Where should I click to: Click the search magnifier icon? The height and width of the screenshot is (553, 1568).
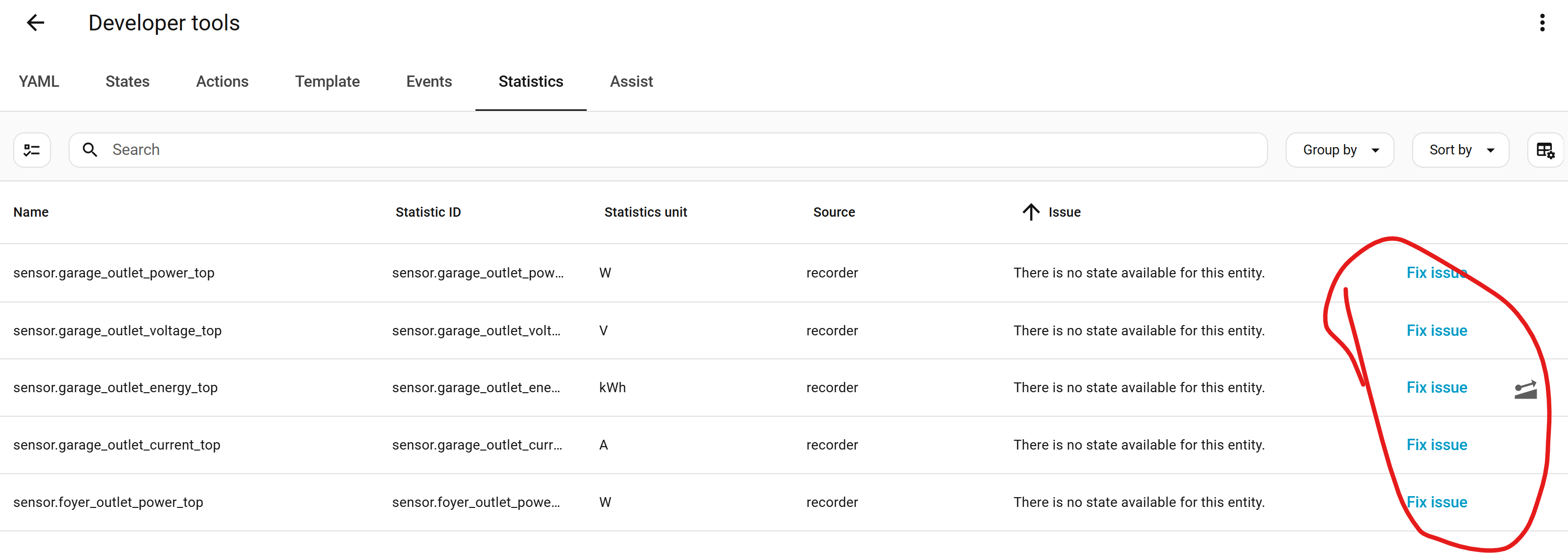coord(90,150)
